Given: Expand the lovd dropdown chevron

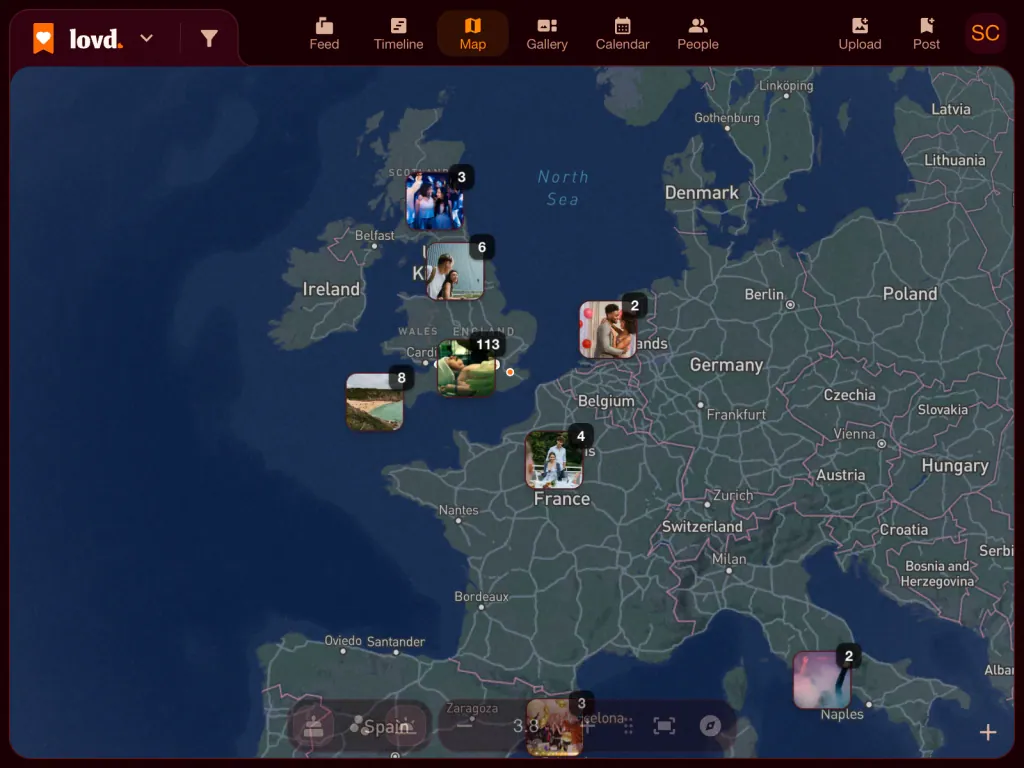Looking at the screenshot, I should click(x=146, y=38).
